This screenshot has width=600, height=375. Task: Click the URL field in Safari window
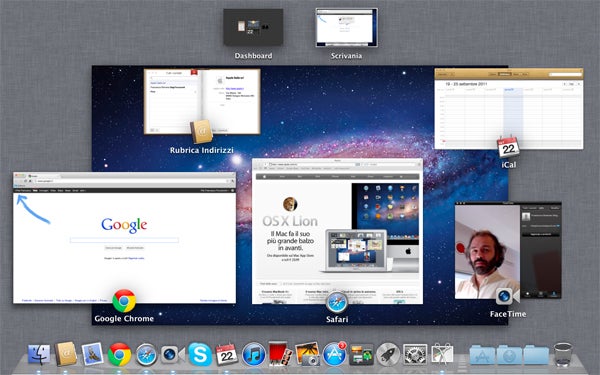pyautogui.click(x=313, y=164)
